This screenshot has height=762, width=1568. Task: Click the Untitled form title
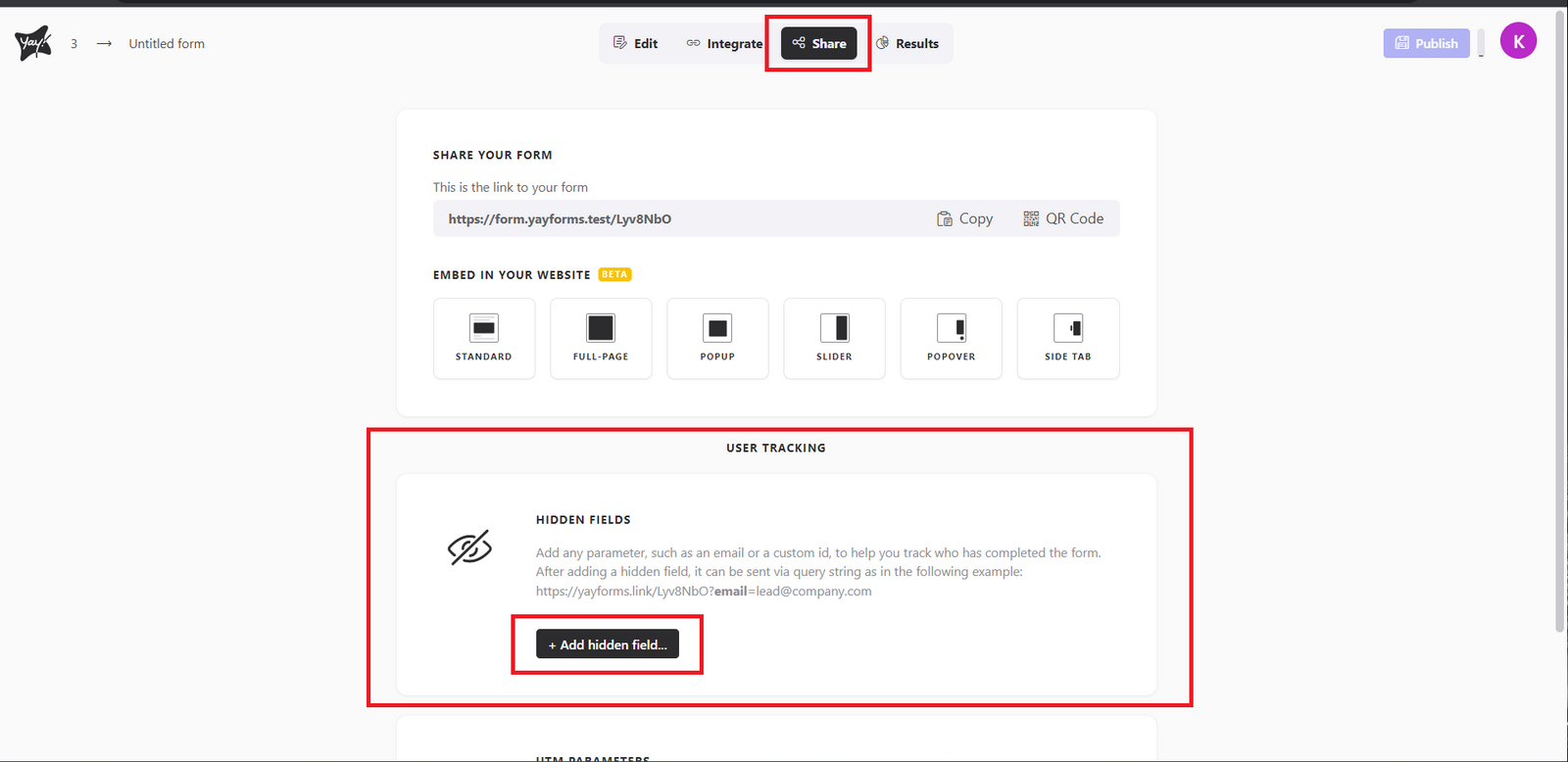167,43
